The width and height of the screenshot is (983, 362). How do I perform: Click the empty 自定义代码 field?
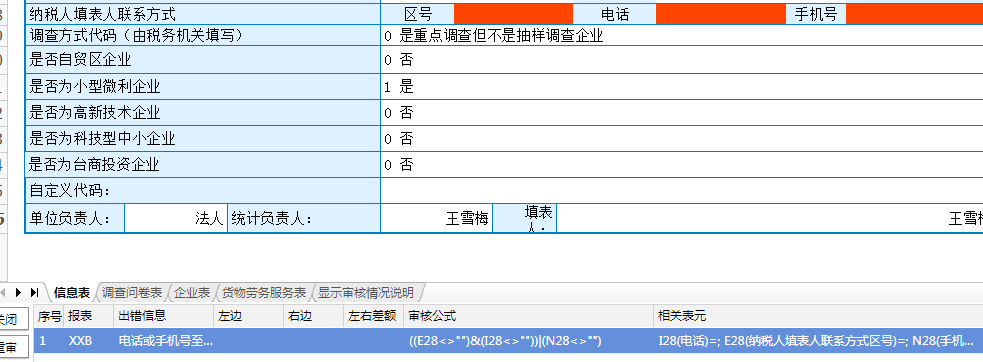click(x=681, y=191)
